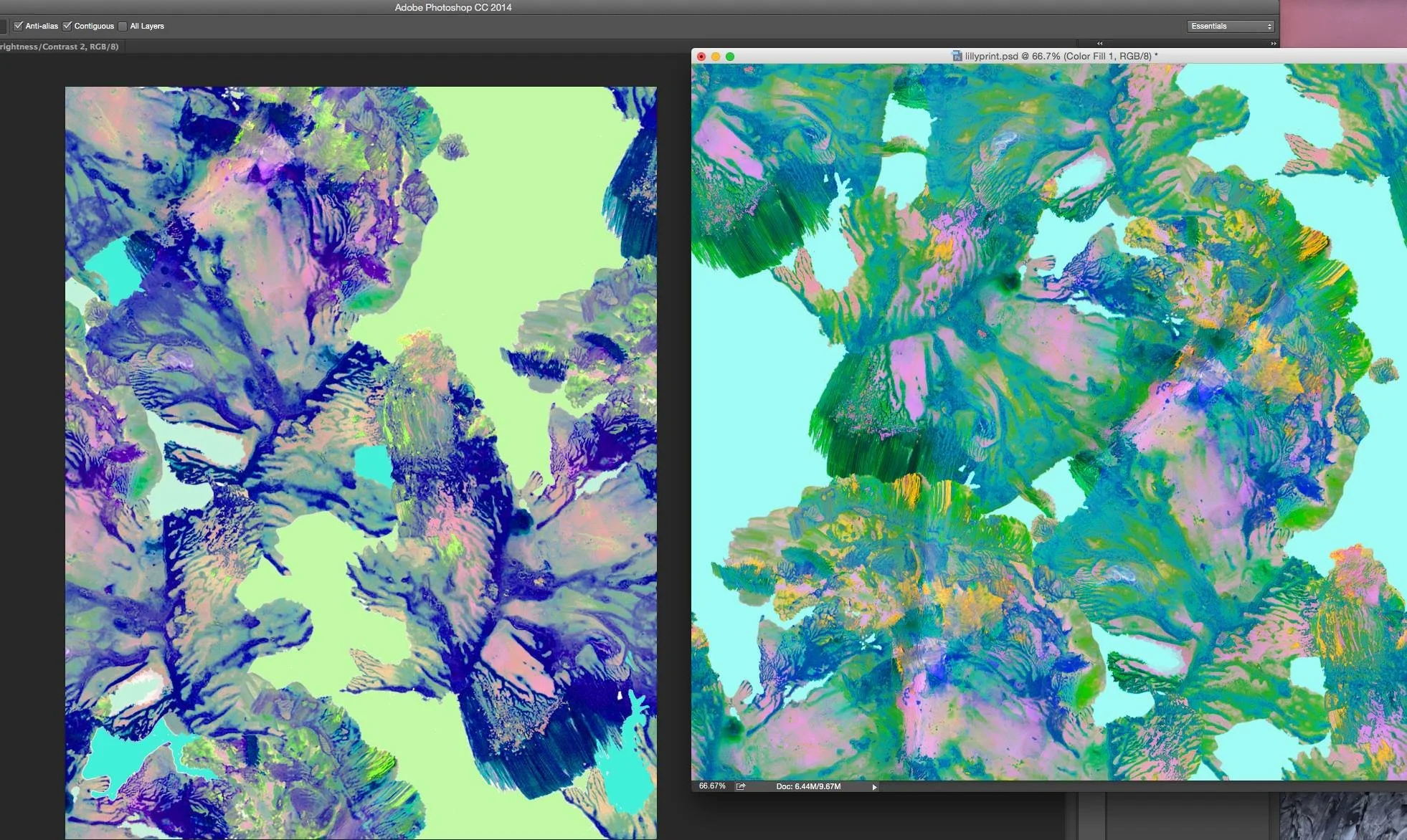This screenshot has width=1407, height=840.
Task: Click the pink desktop area behind Photoshop
Action: click(1341, 23)
